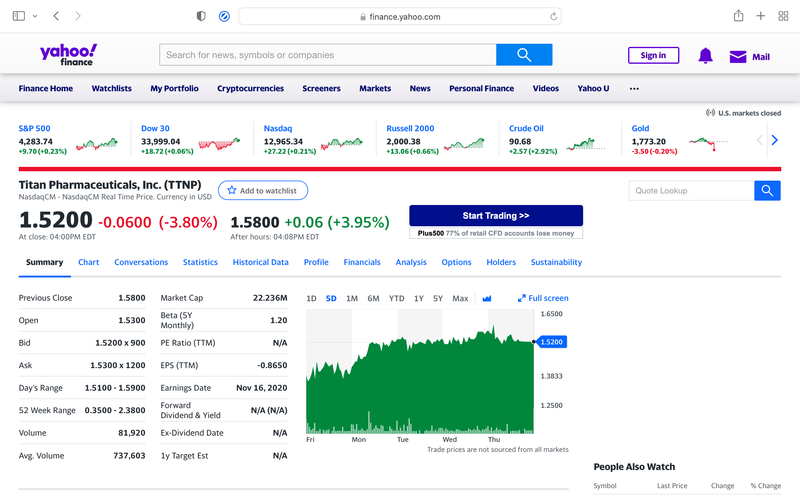Click the privacy shield icon
Viewport: 800px width, 500px height.
201,16
